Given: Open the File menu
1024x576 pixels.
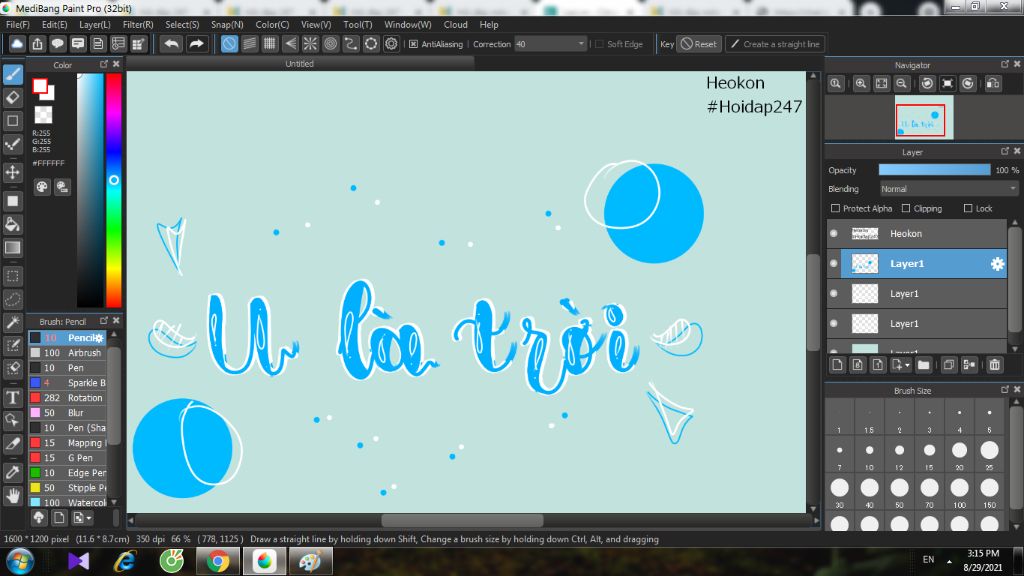Looking at the screenshot, I should [x=17, y=25].
